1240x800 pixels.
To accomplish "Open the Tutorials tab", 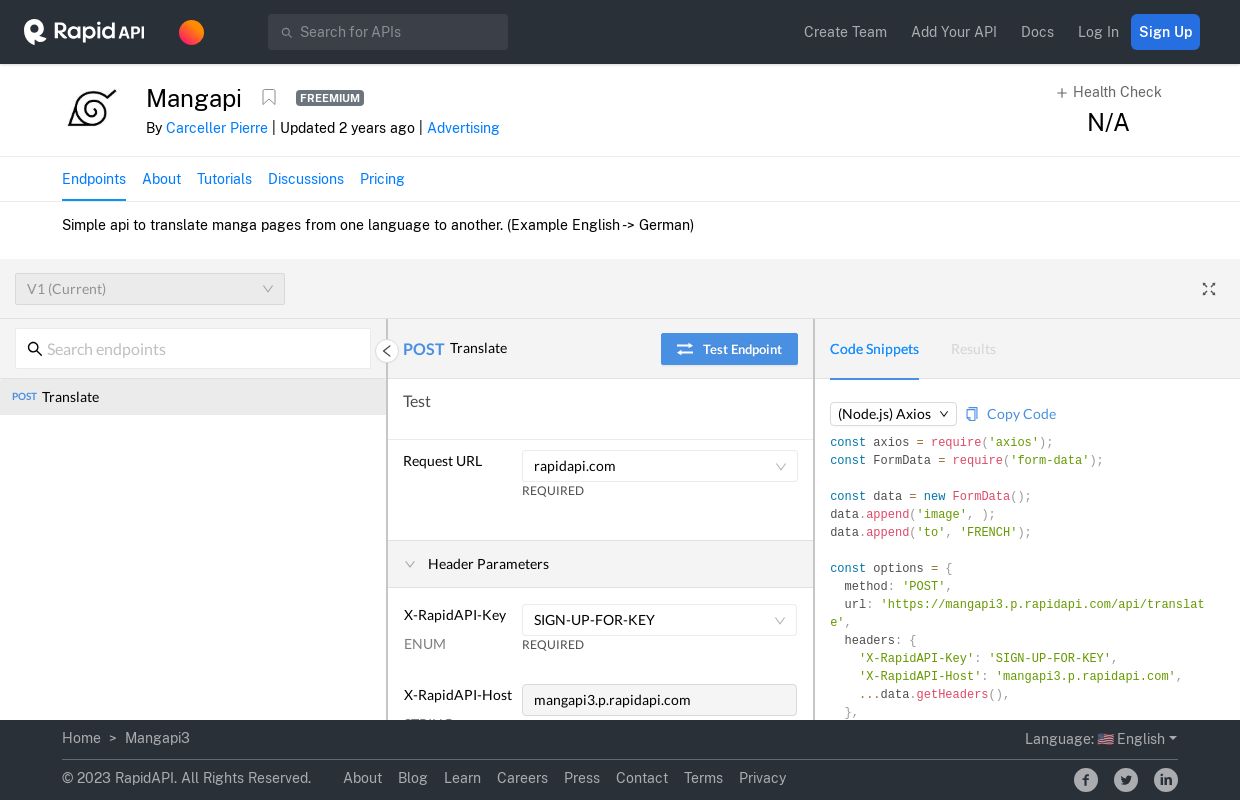I will [224, 179].
